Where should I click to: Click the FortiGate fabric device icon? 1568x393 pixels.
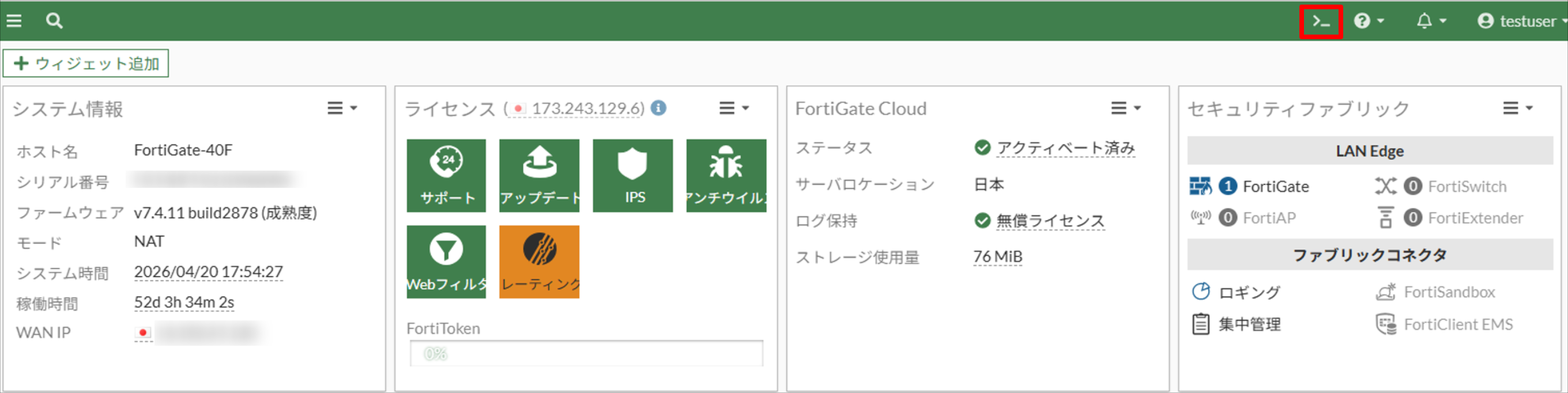pos(1200,186)
